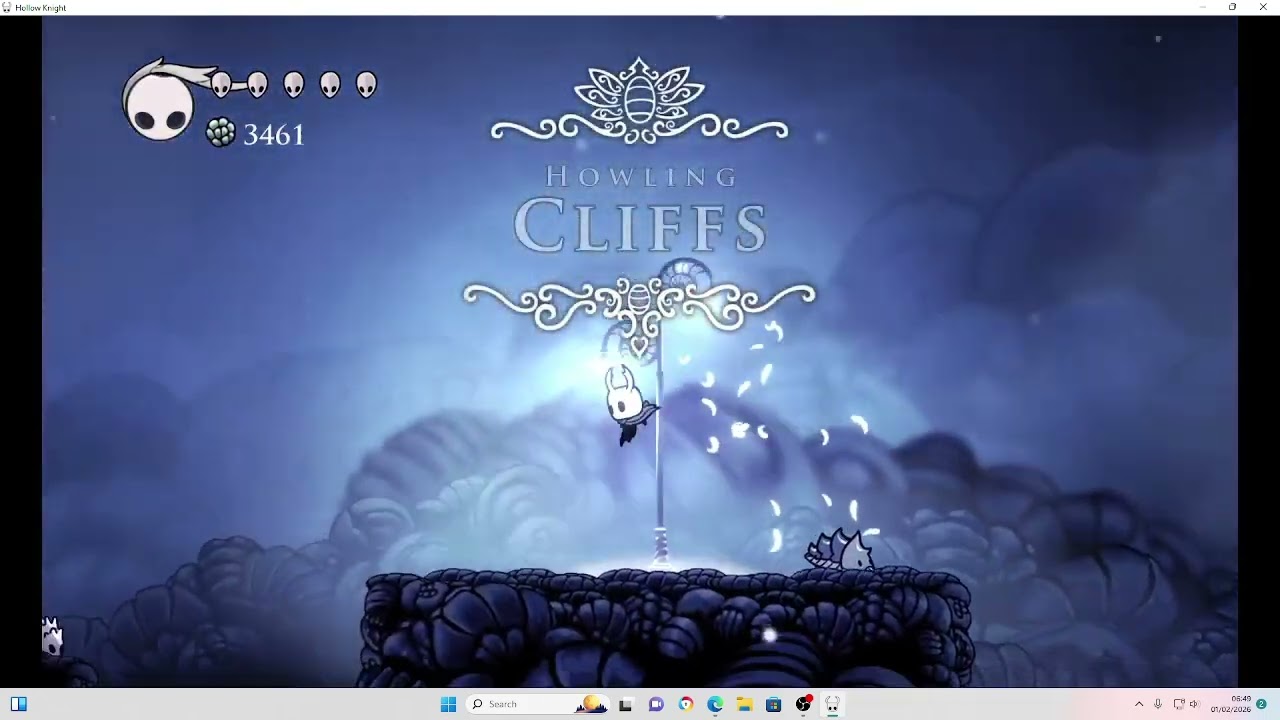Click the Hollow Knight icon in the title bar
The height and width of the screenshot is (720, 1280).
(6, 7)
